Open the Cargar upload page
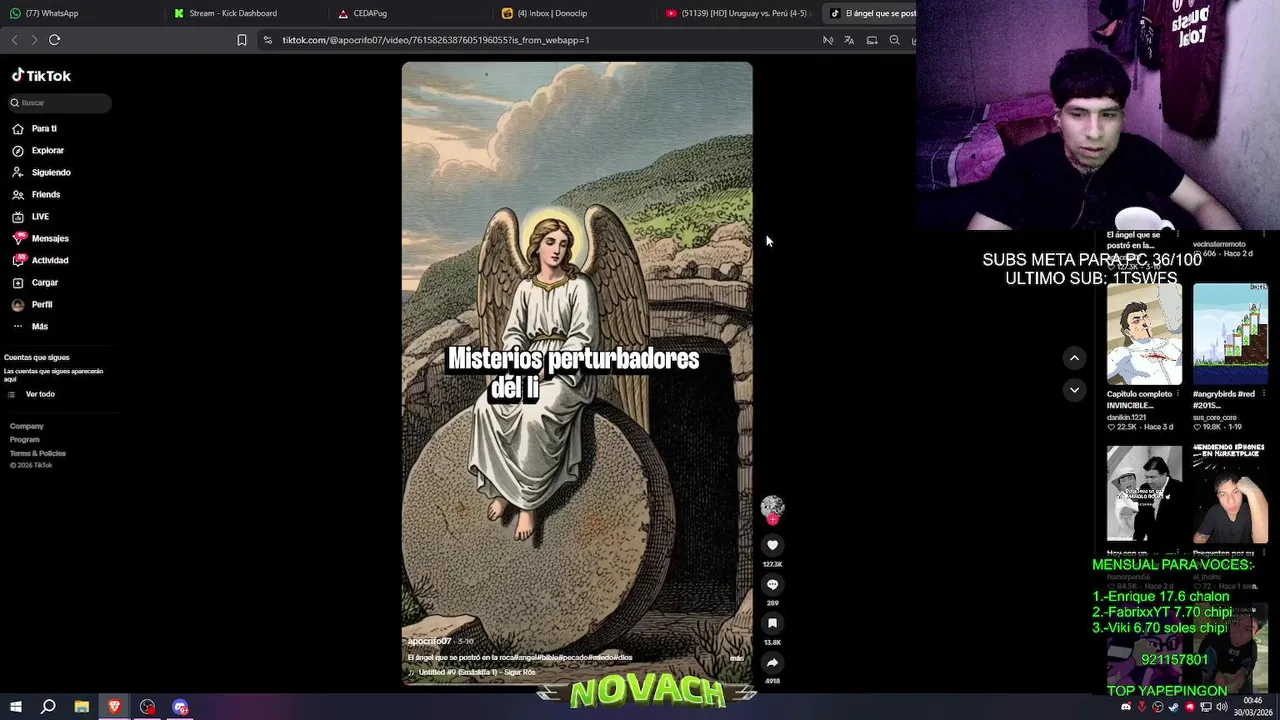The image size is (1280, 720). [35, 282]
